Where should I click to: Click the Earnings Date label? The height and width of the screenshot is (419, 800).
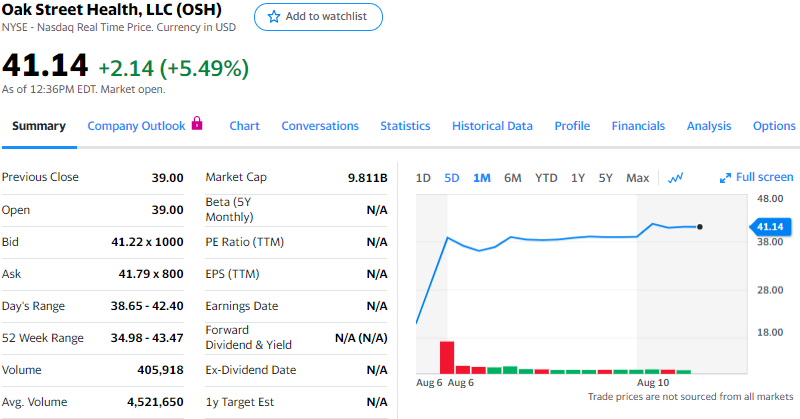pyautogui.click(x=242, y=306)
